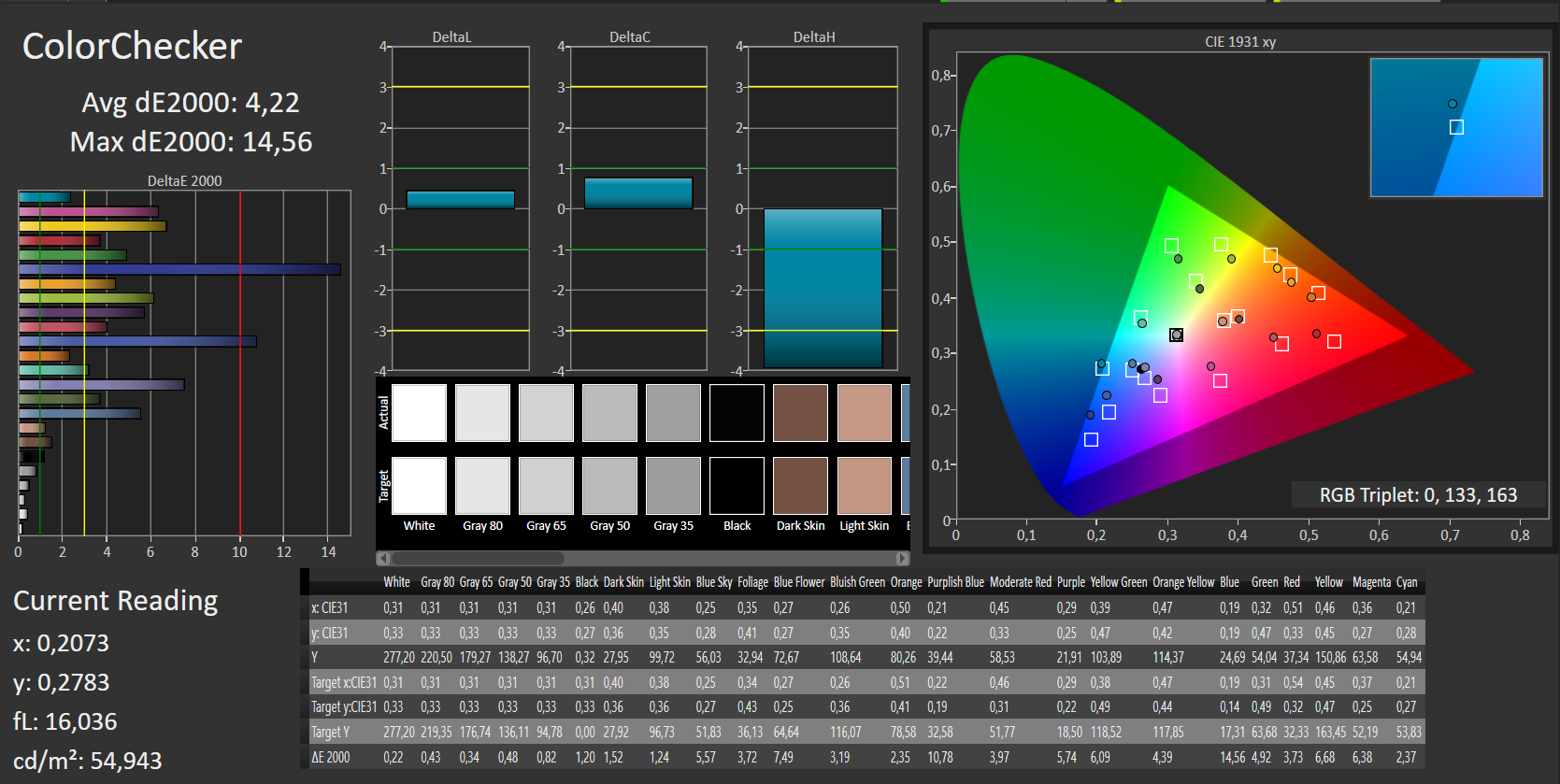
Task: Click the Purplish Blue column header
Action: tap(955, 582)
